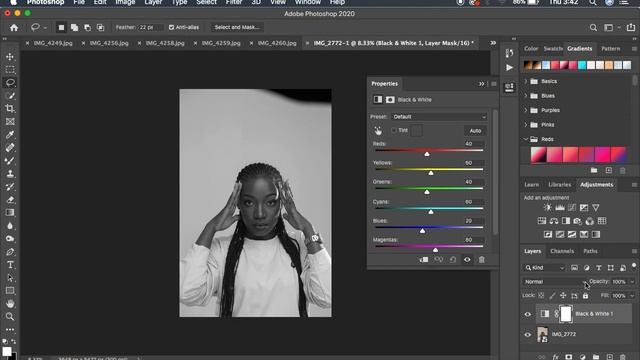The image size is (640, 360).
Task: Expand the Purples gradient folder
Action: pyautogui.click(x=526, y=110)
